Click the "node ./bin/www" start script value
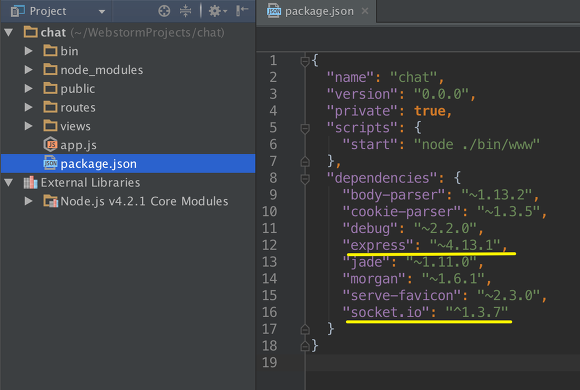 (477, 144)
